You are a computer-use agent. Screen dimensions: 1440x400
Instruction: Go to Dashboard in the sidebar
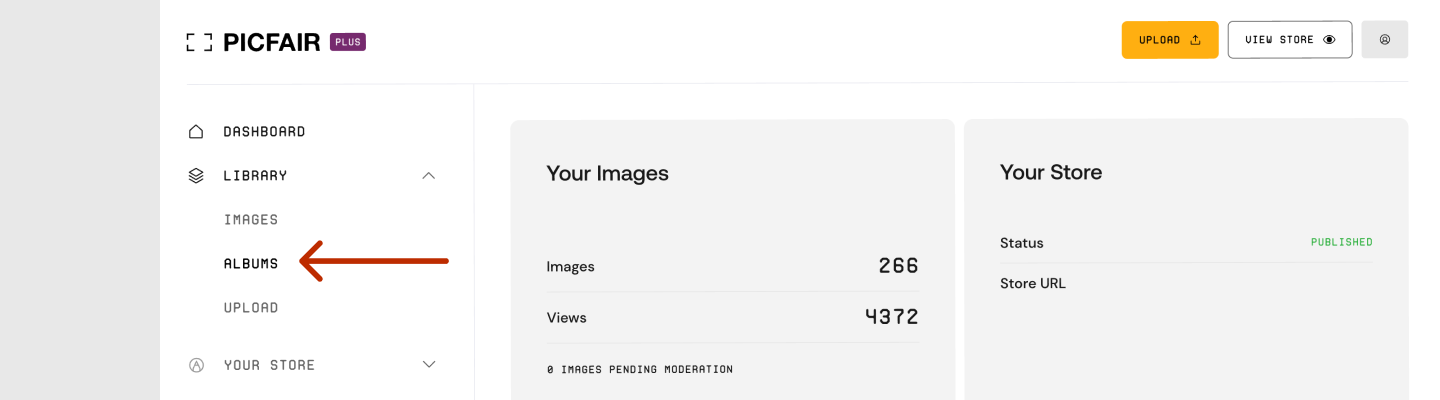click(x=264, y=132)
